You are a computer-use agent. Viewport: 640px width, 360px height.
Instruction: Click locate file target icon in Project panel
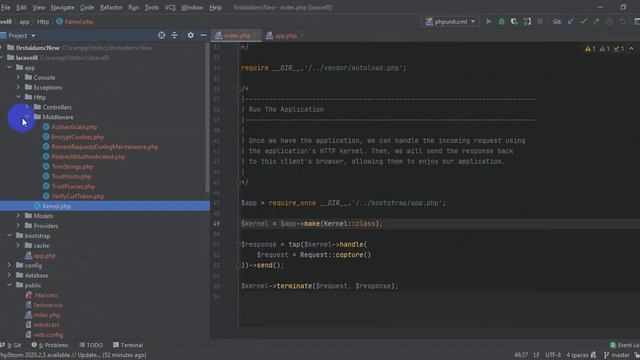pyautogui.click(x=162, y=36)
